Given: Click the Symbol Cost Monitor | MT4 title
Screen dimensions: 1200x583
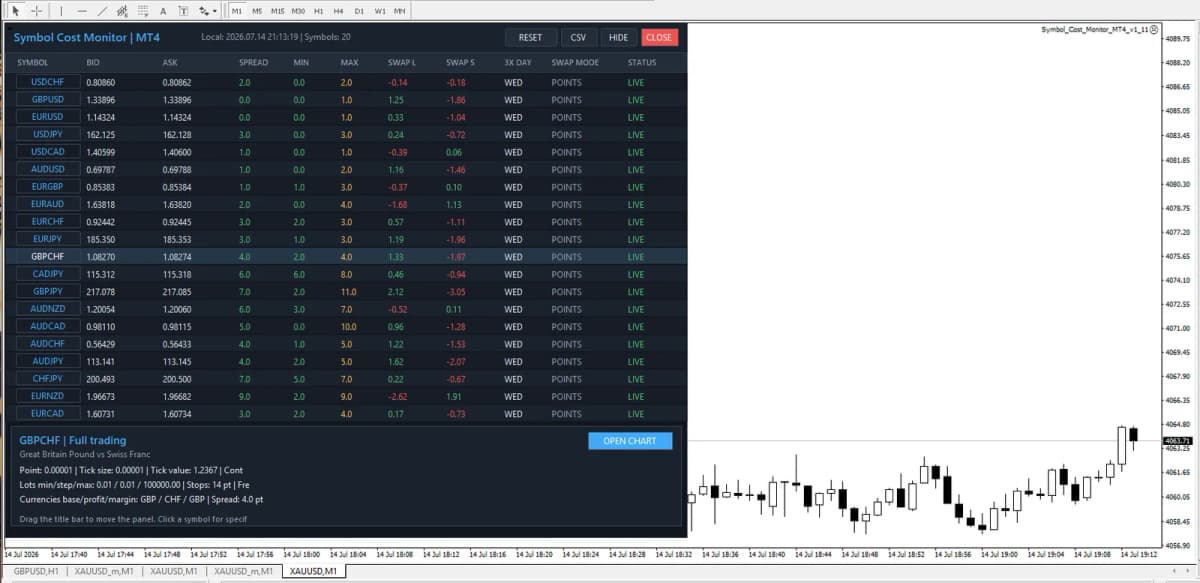Looking at the screenshot, I should coord(85,38).
